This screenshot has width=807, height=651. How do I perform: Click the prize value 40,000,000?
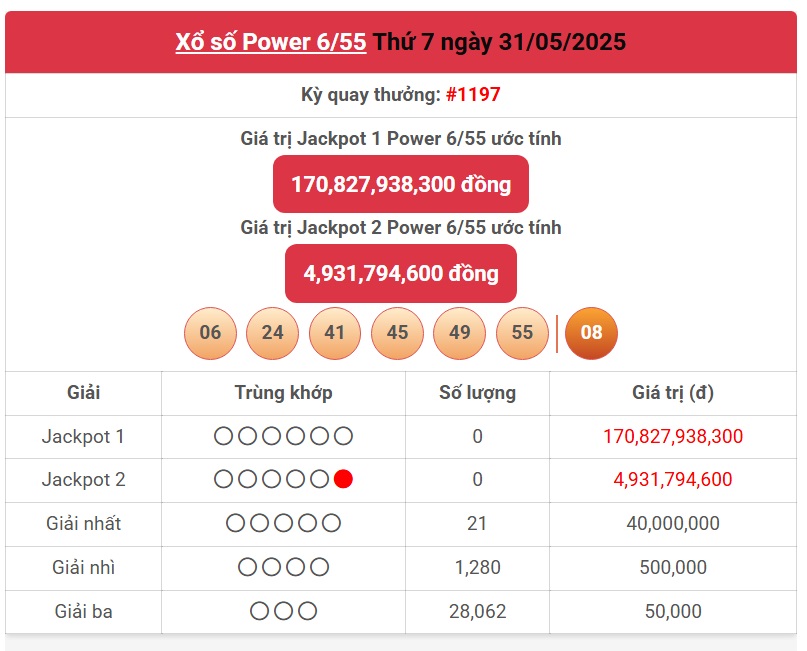(673, 523)
